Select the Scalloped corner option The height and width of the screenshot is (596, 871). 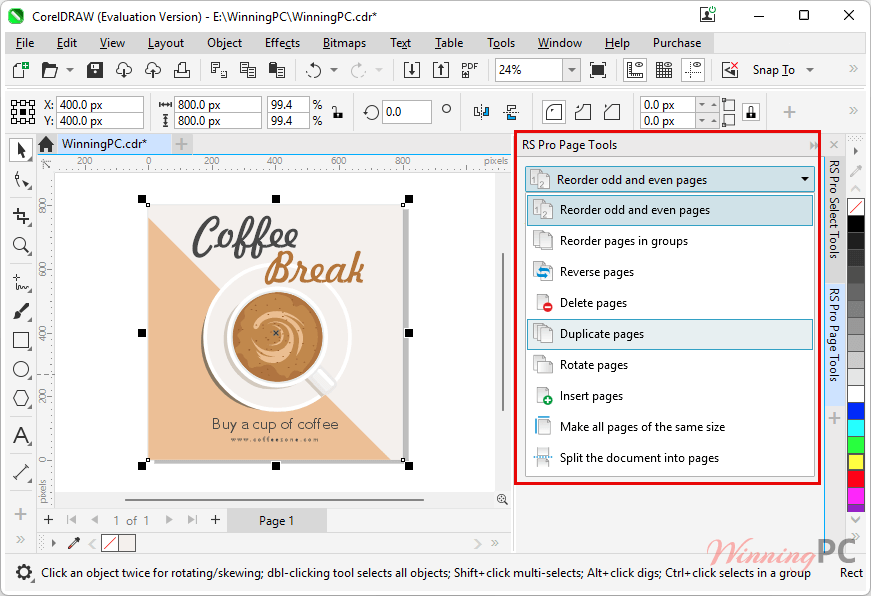click(x=583, y=112)
